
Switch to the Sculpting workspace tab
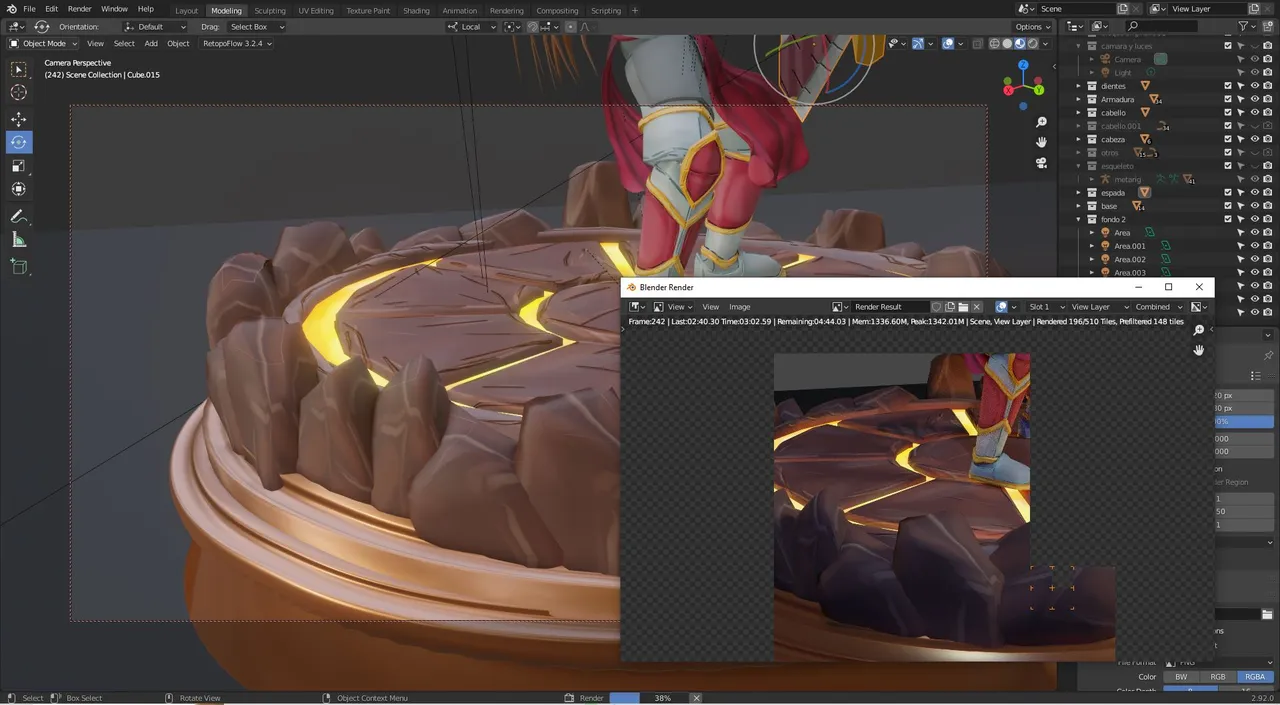pos(269,10)
